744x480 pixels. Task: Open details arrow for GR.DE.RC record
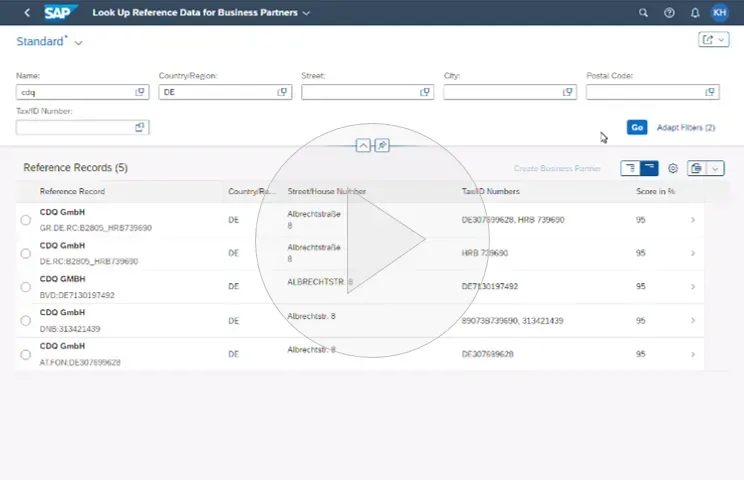coord(693,220)
